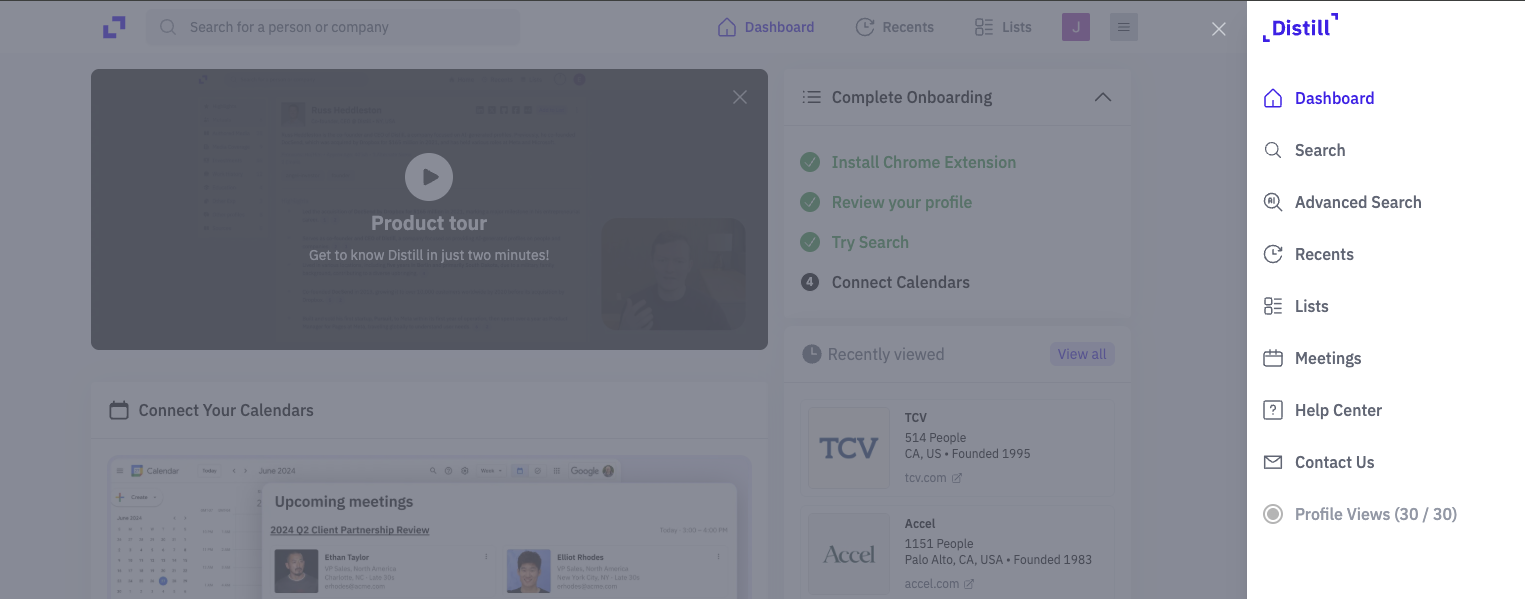Dismiss the Product tour card
The height and width of the screenshot is (599, 1525).
pos(740,97)
